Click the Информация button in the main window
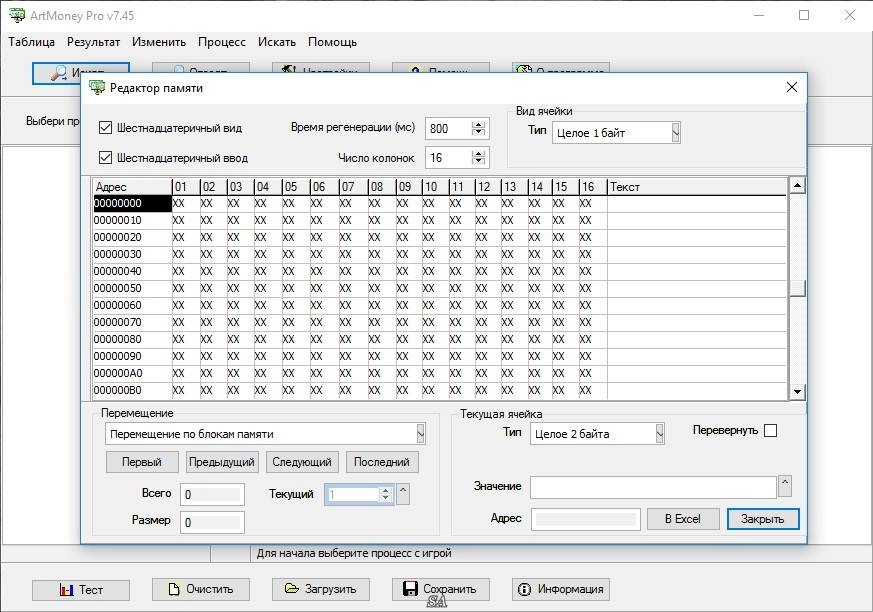This screenshot has height=612, width=873. (x=561, y=589)
